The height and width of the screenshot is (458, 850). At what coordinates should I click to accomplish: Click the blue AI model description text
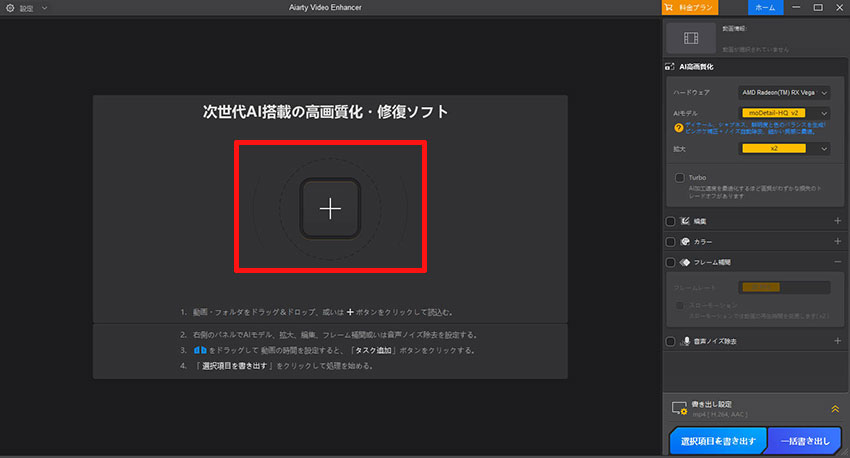click(755, 128)
